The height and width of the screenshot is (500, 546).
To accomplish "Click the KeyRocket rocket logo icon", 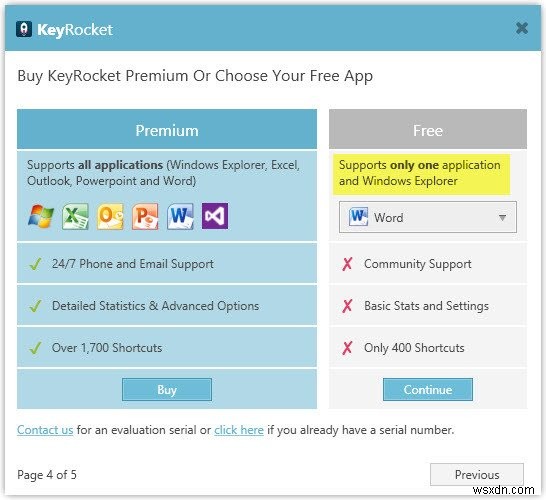I will click(24, 29).
